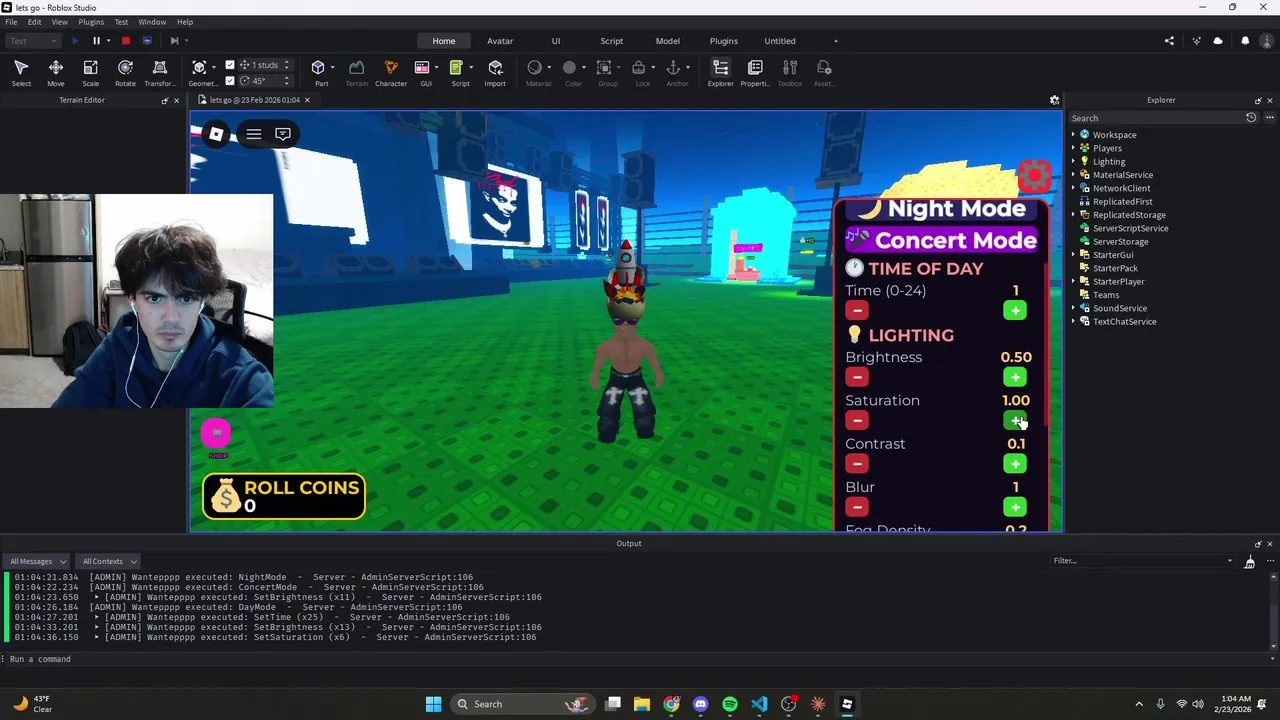Decrease Time of day with red minus
The height and width of the screenshot is (720, 1280).
(857, 311)
